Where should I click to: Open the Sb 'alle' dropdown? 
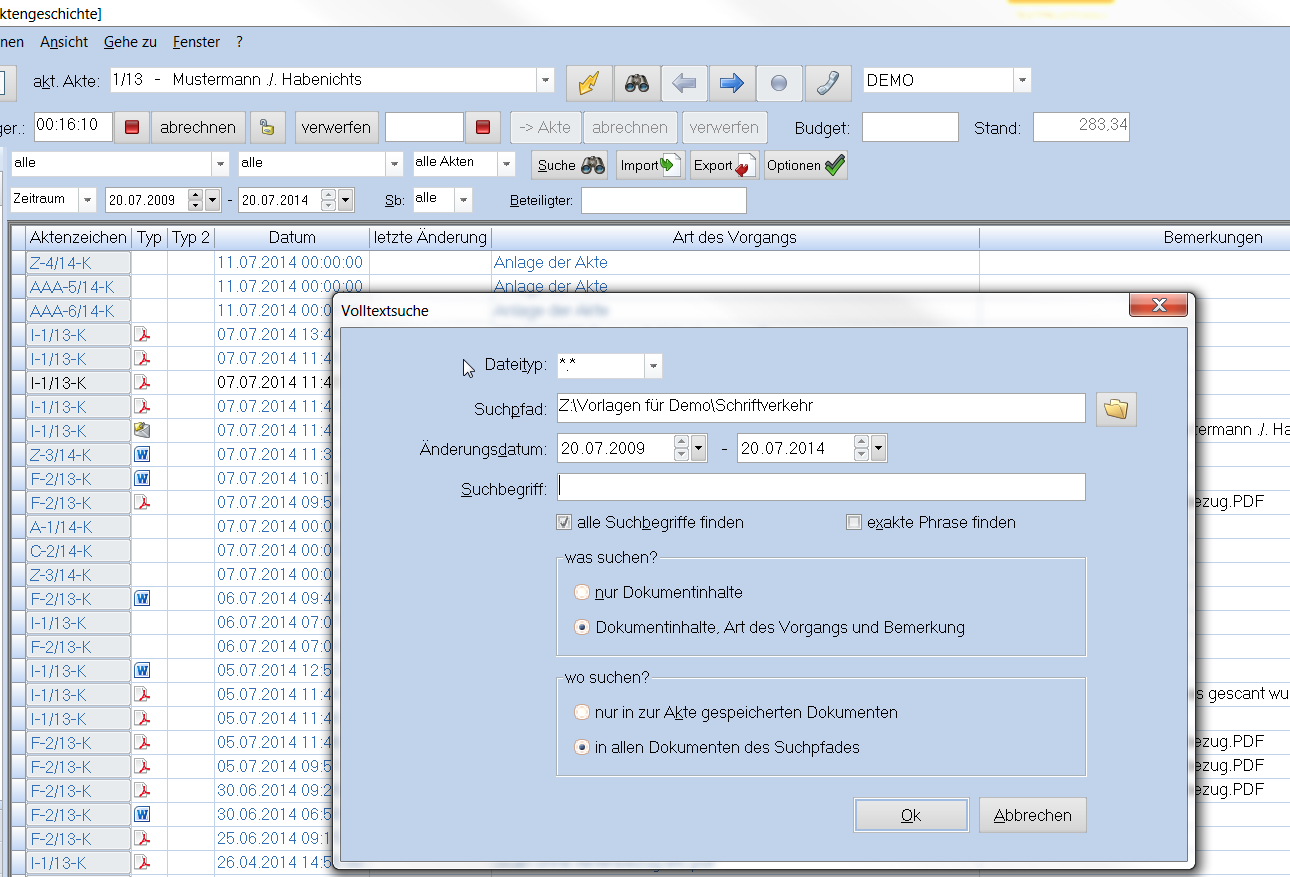tap(463, 200)
